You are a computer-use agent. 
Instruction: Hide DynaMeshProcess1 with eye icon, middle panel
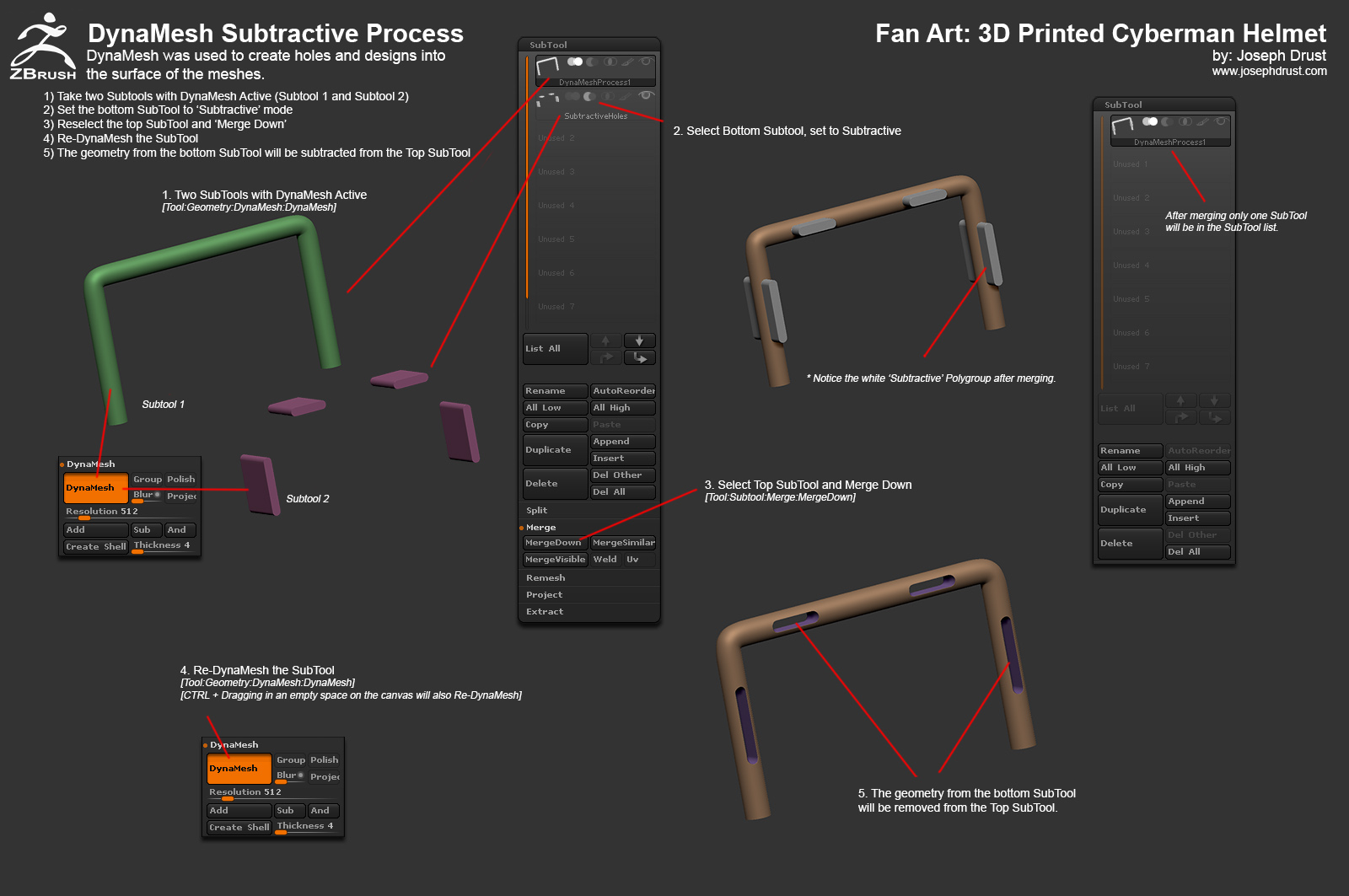tap(647, 62)
